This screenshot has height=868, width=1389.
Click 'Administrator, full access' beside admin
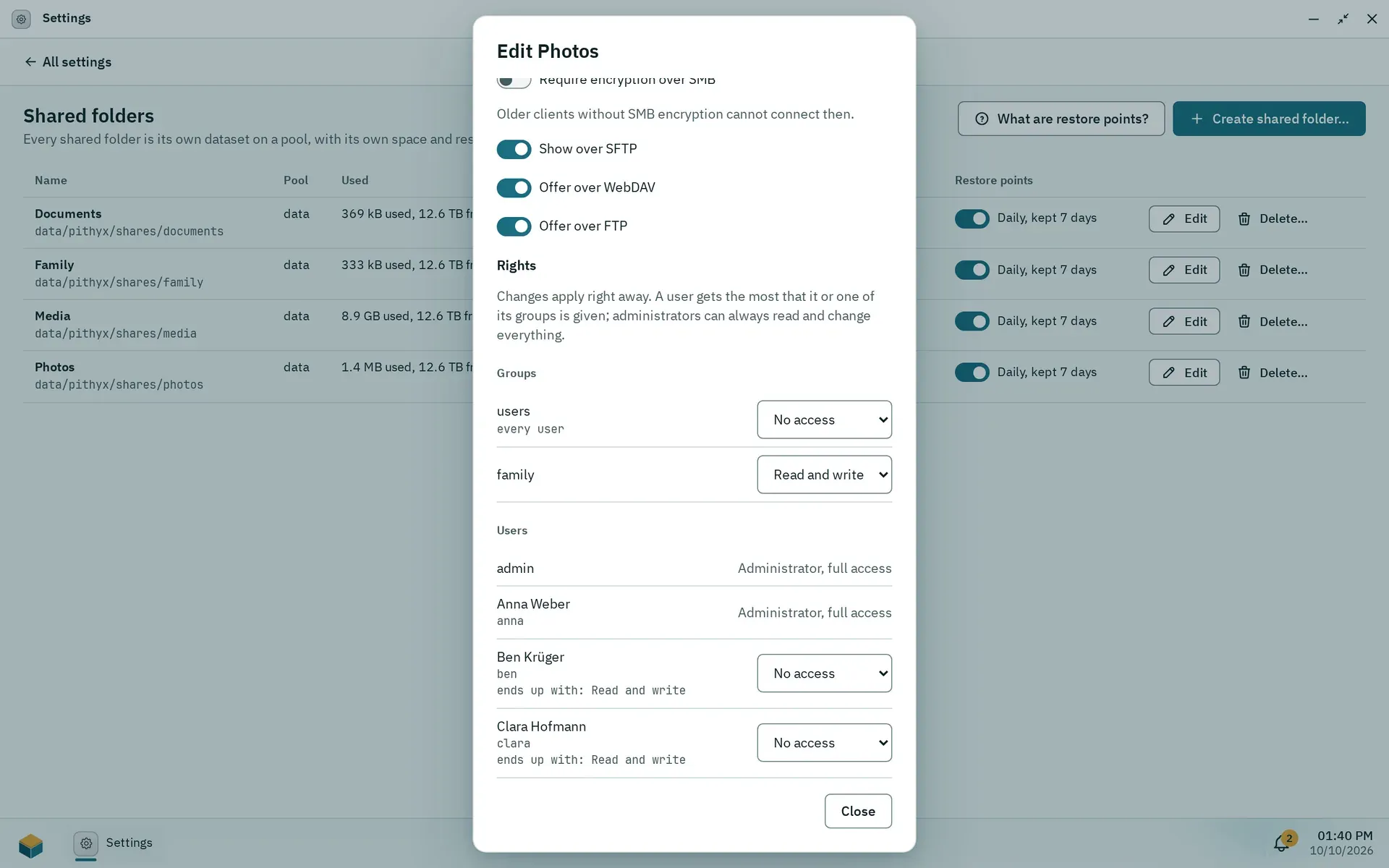tap(815, 569)
